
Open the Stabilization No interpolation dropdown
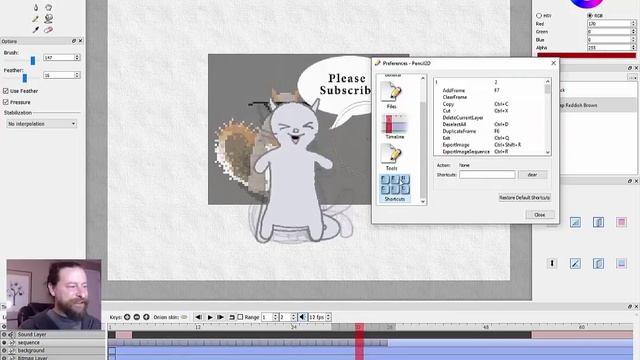pyautogui.click(x=41, y=124)
